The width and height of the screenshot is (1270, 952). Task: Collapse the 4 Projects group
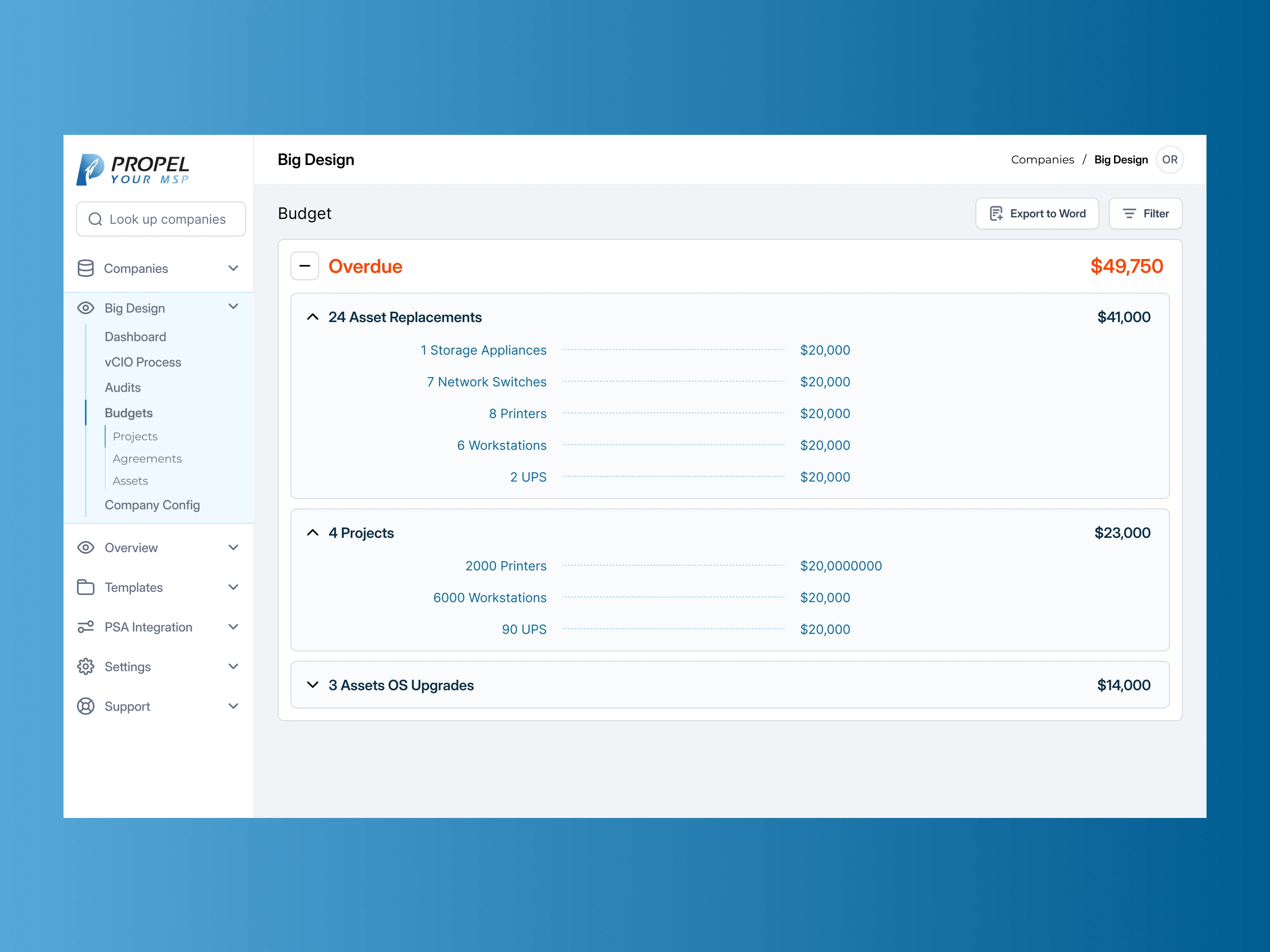313,532
